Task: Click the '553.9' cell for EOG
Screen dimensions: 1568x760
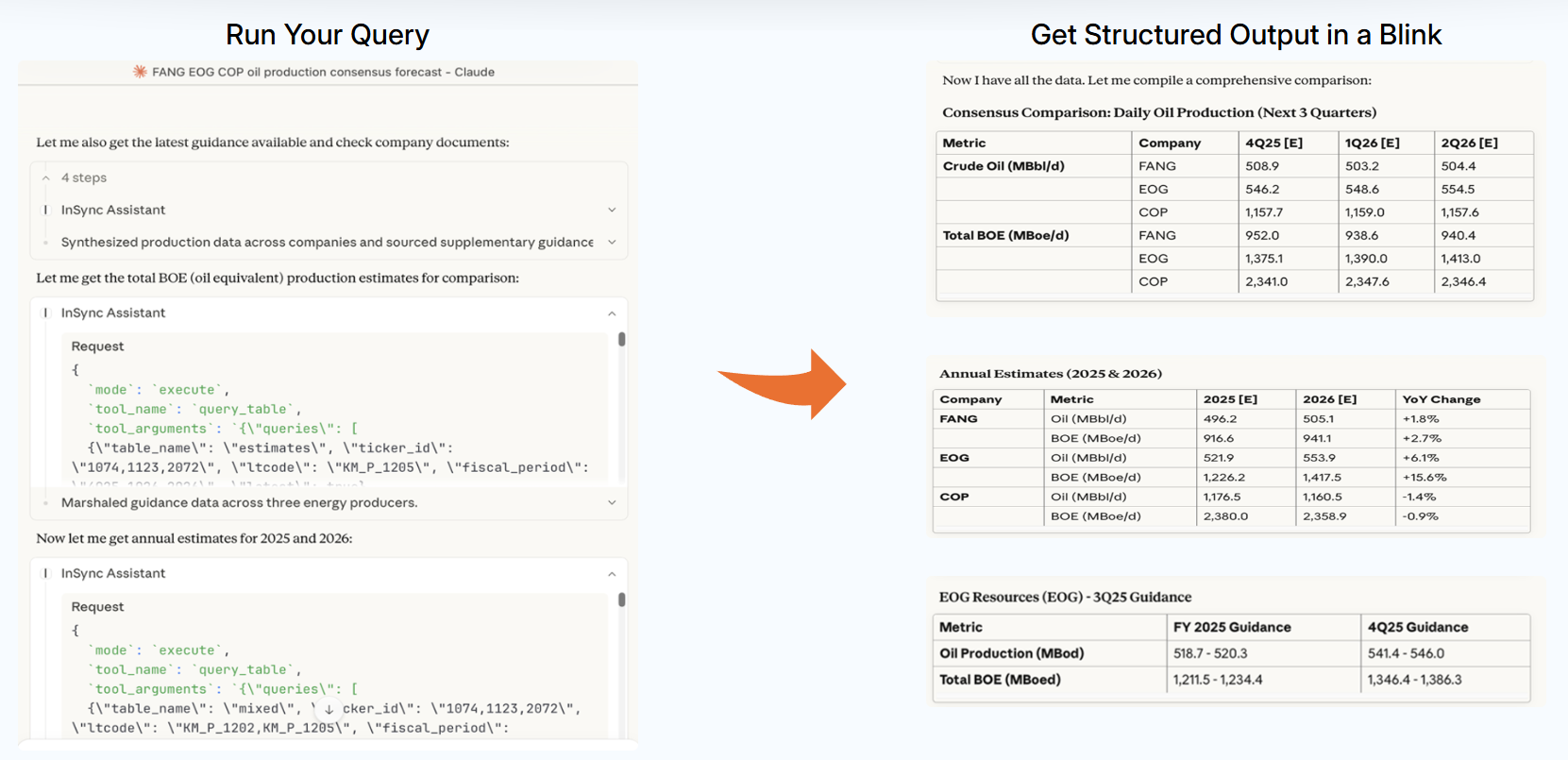Action: [x=1319, y=458]
